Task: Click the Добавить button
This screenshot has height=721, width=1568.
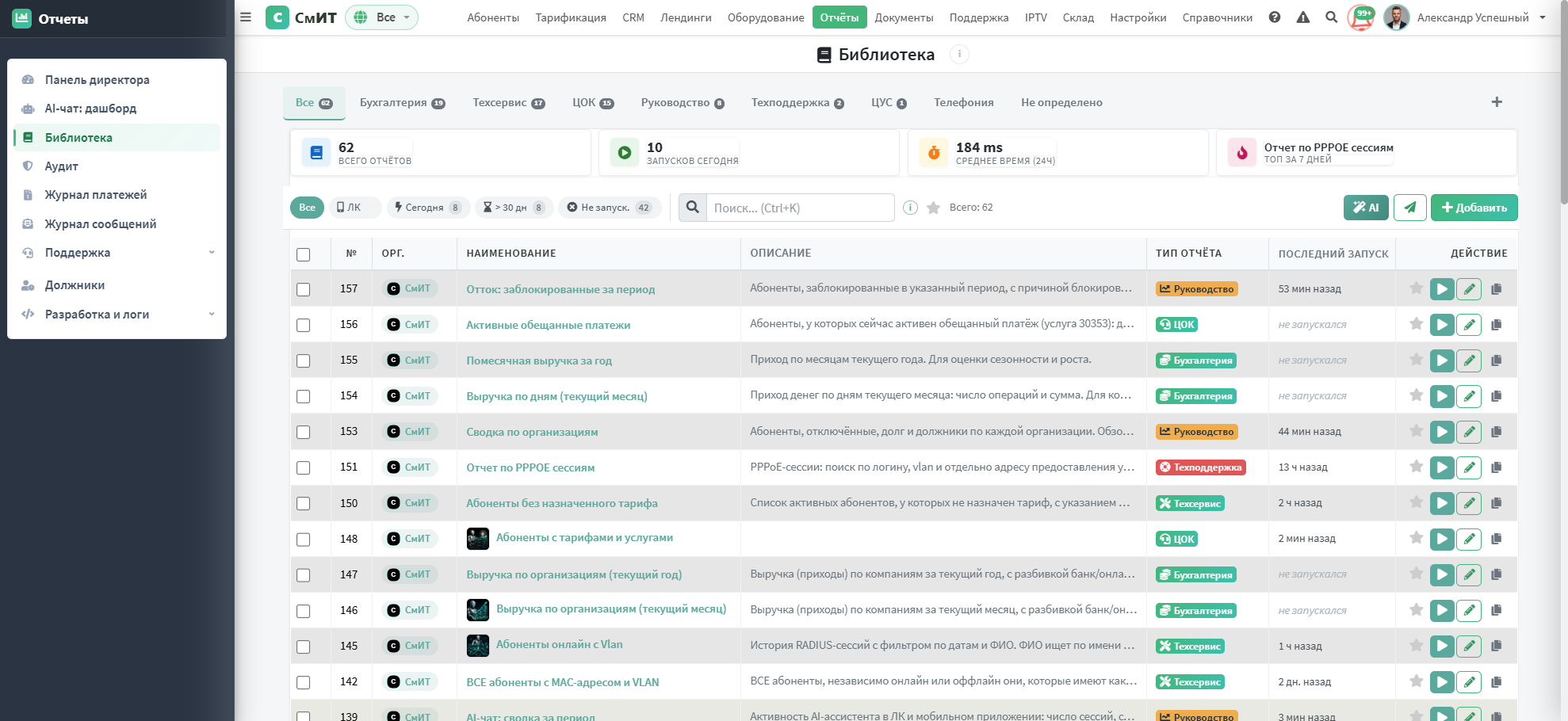Action: click(x=1474, y=208)
